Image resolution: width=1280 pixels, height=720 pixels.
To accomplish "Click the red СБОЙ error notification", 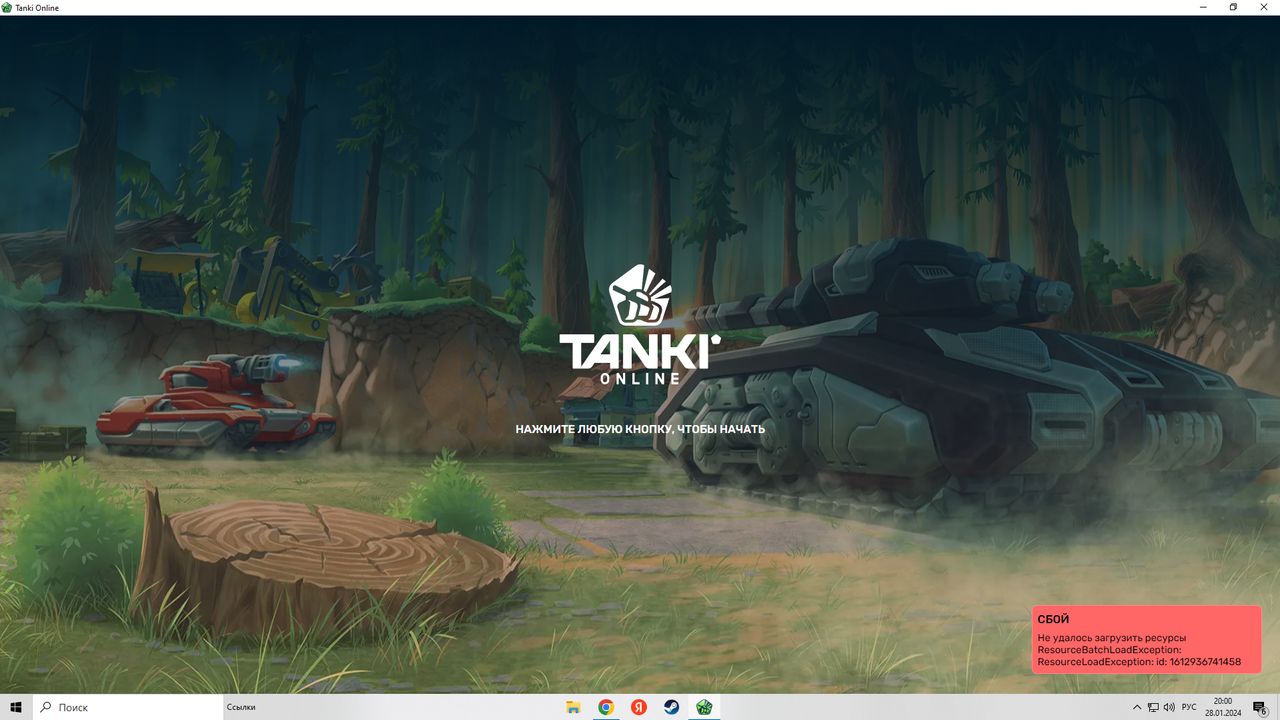I will [x=1146, y=640].
